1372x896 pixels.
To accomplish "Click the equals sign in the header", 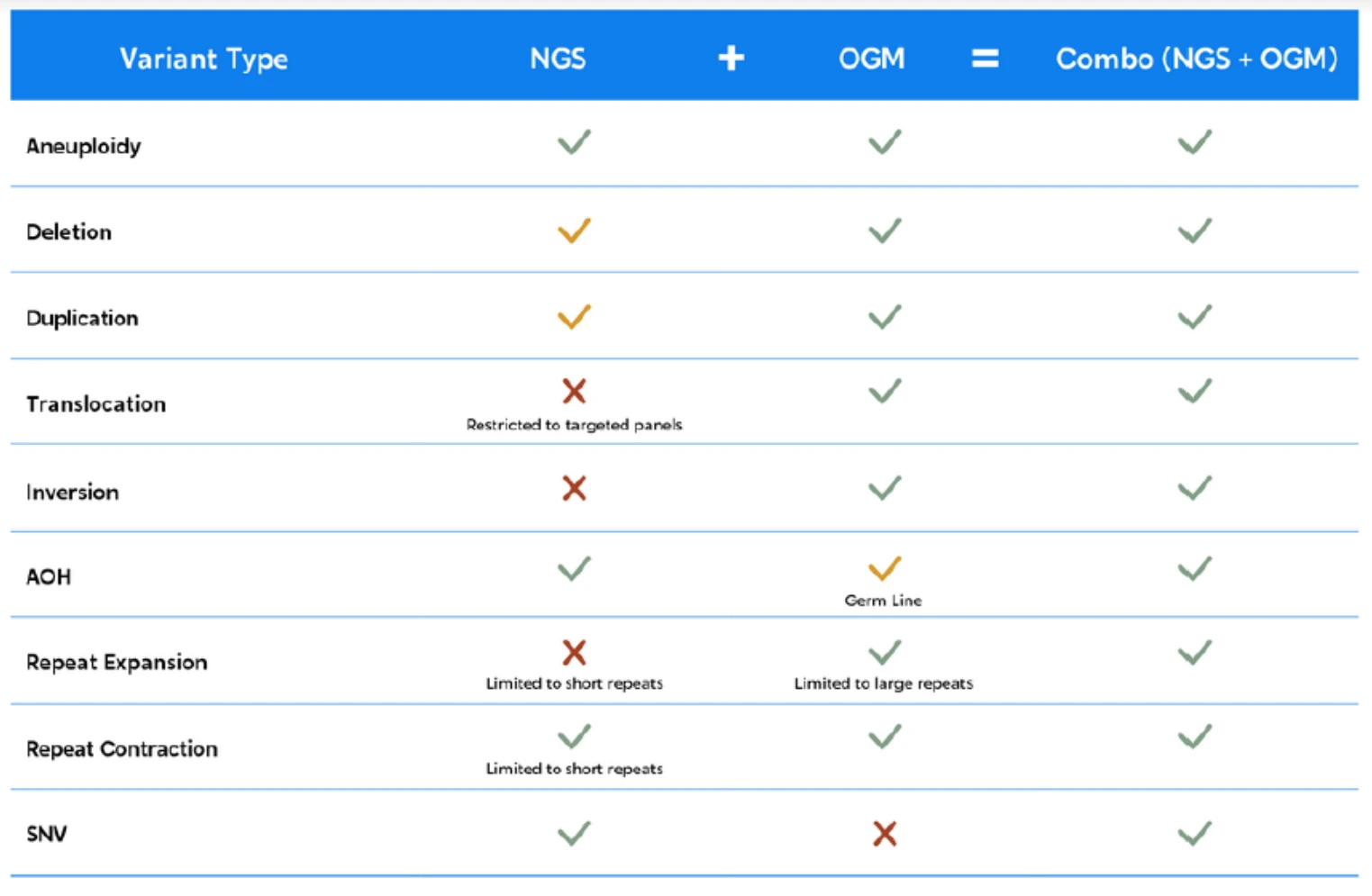I will tap(985, 59).
